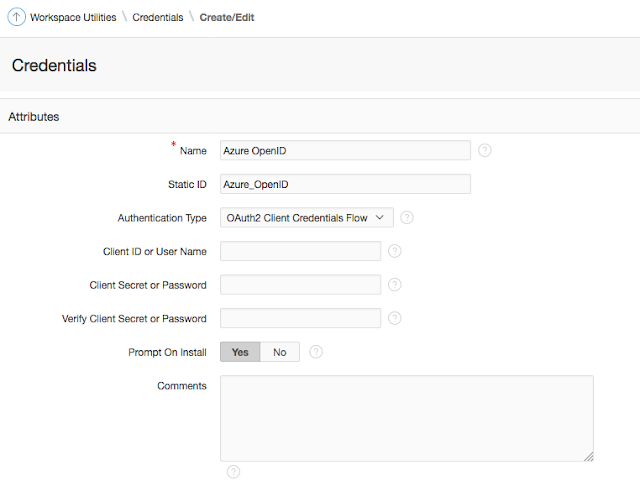
Task: Open help for the Name field
Action: tap(485, 150)
